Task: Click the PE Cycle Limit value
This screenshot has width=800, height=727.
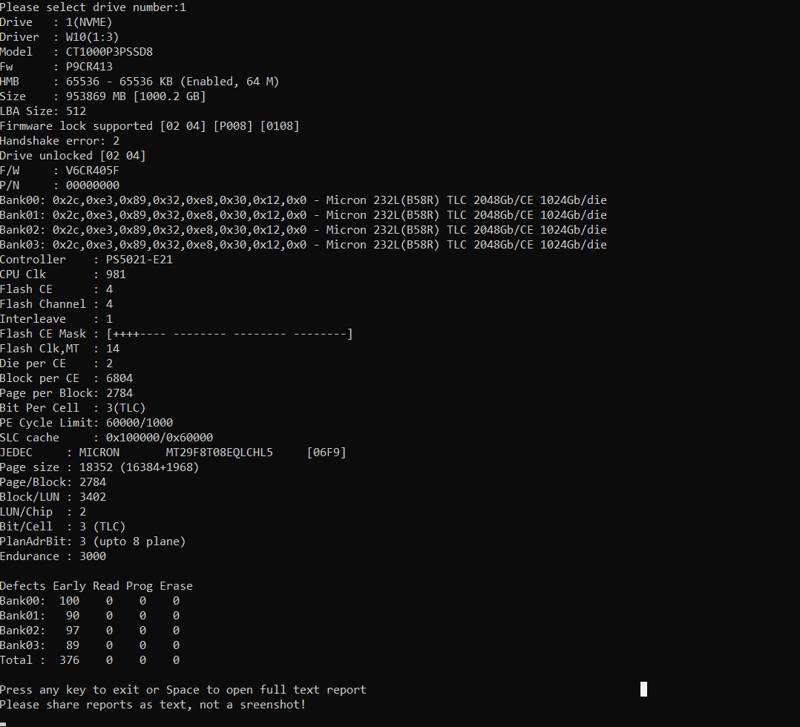Action: coord(139,423)
